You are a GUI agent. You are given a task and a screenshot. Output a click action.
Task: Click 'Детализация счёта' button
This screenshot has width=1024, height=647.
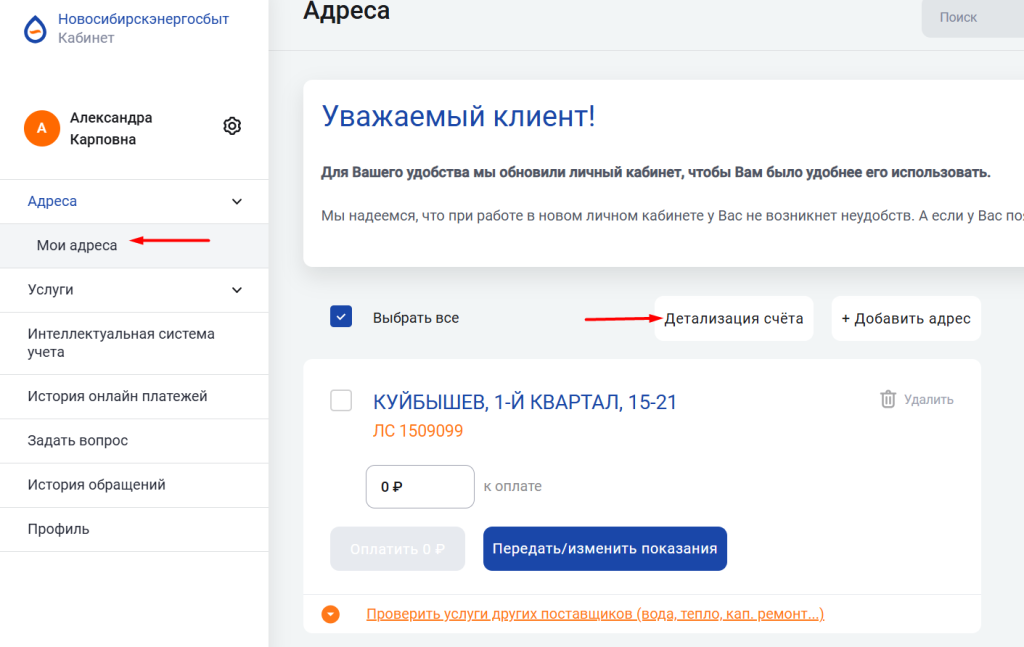pyautogui.click(x=733, y=319)
